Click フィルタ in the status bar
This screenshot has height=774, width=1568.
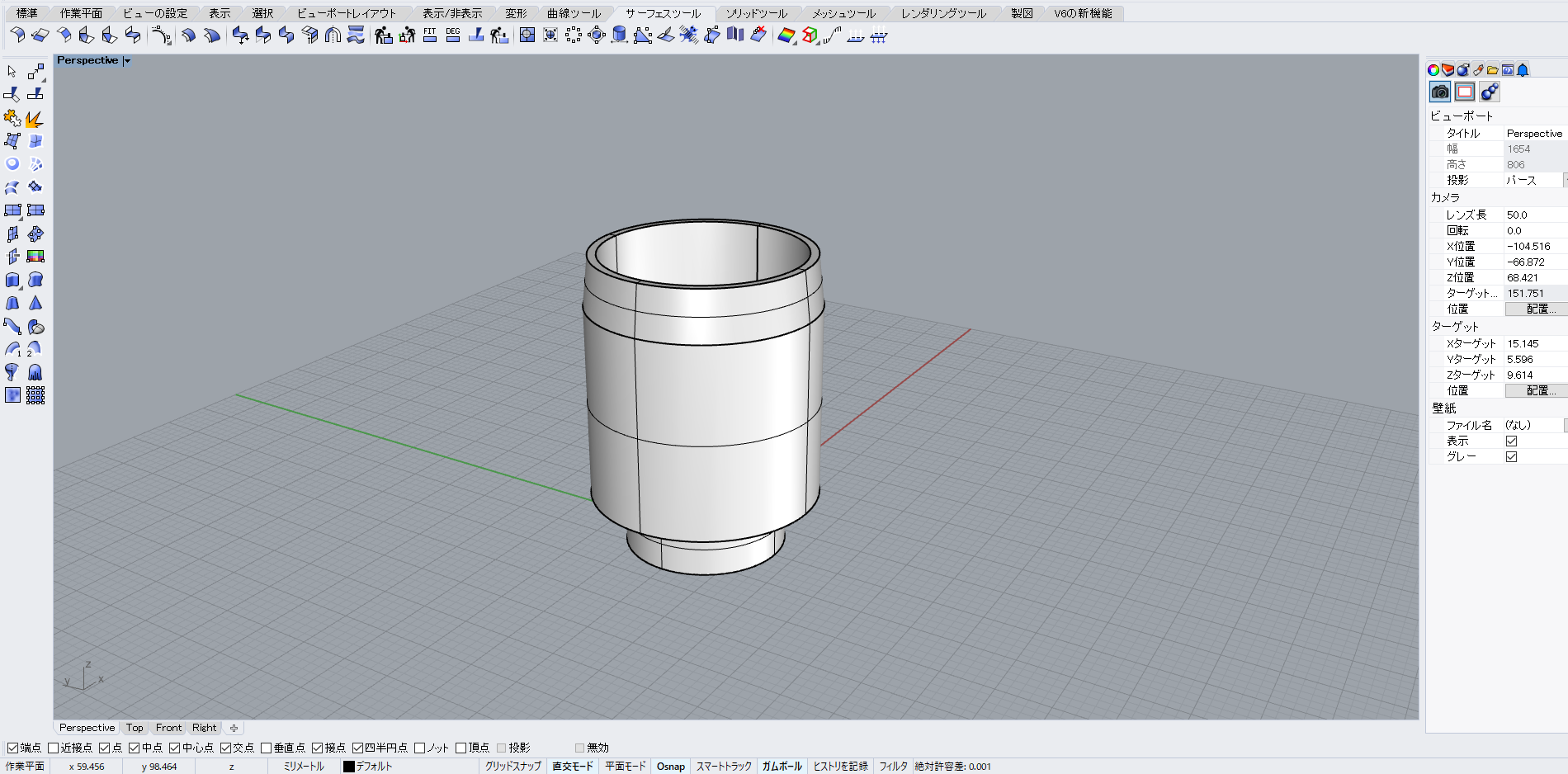point(893,767)
